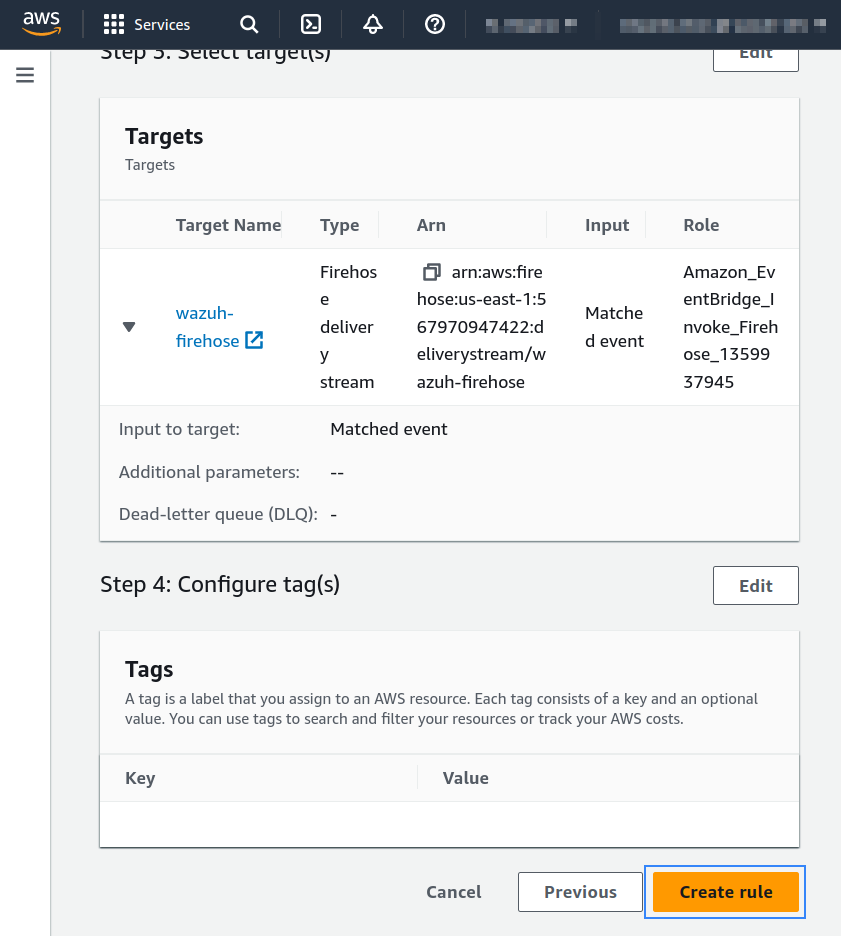This screenshot has height=936, width=841.
Task: Cancel the rule creation
Action: [454, 892]
